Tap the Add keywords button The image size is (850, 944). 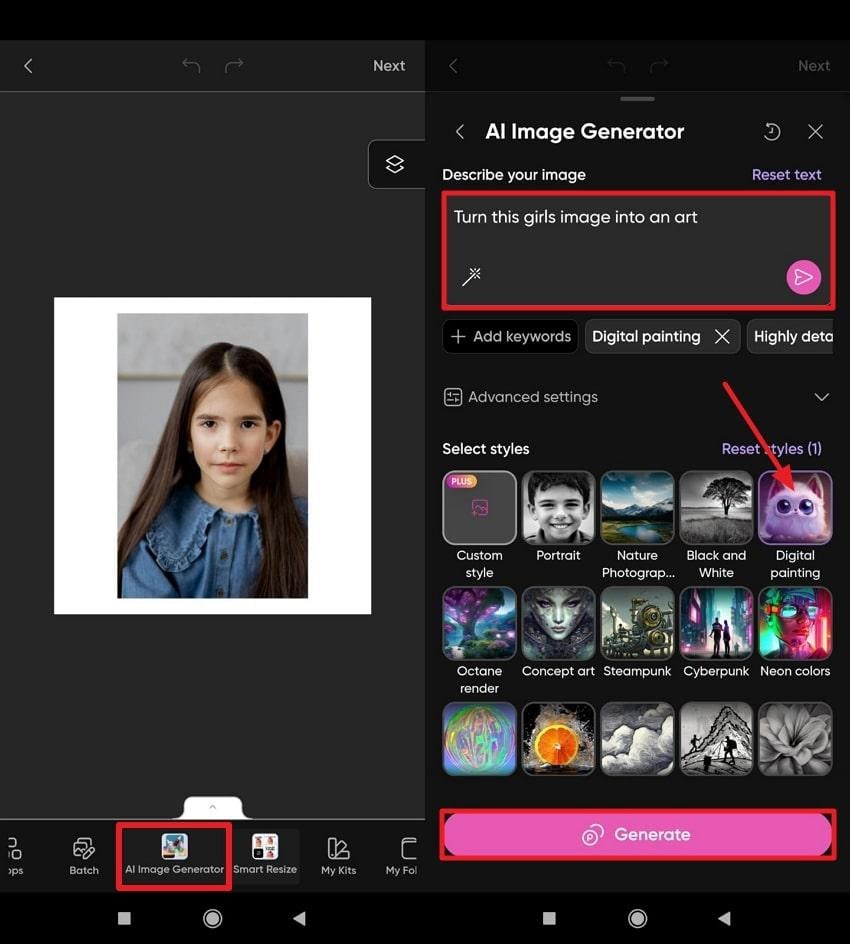[x=510, y=336]
